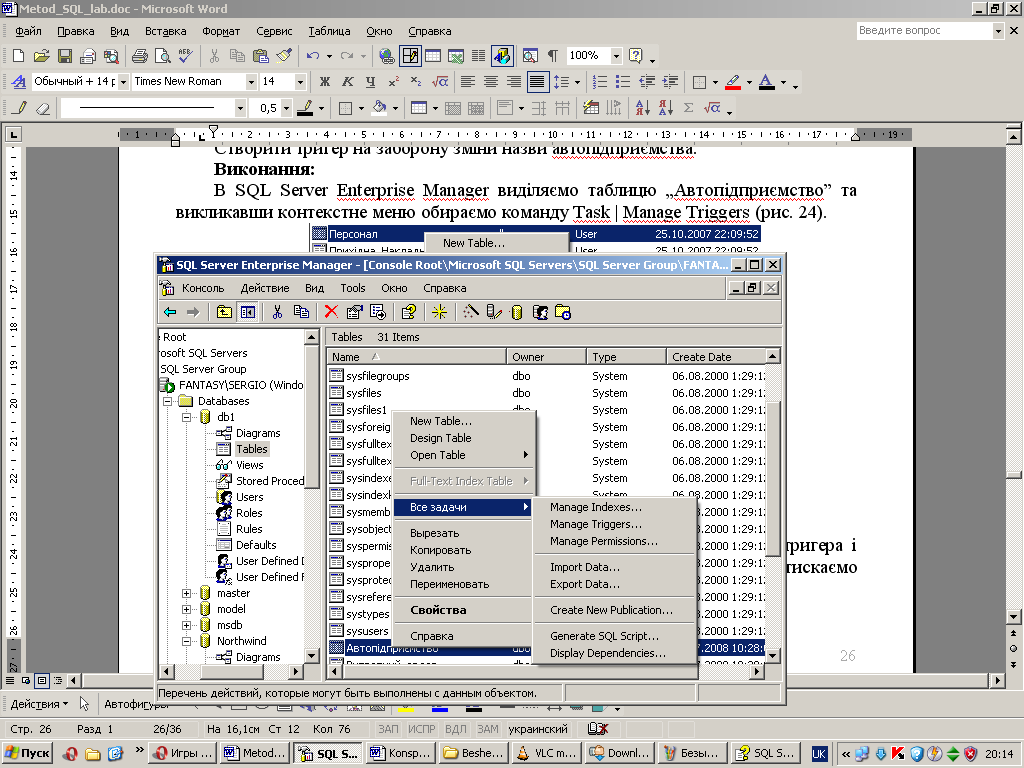
Task: Choose Generate SQL Script... from the submenu
Action: 604,636
